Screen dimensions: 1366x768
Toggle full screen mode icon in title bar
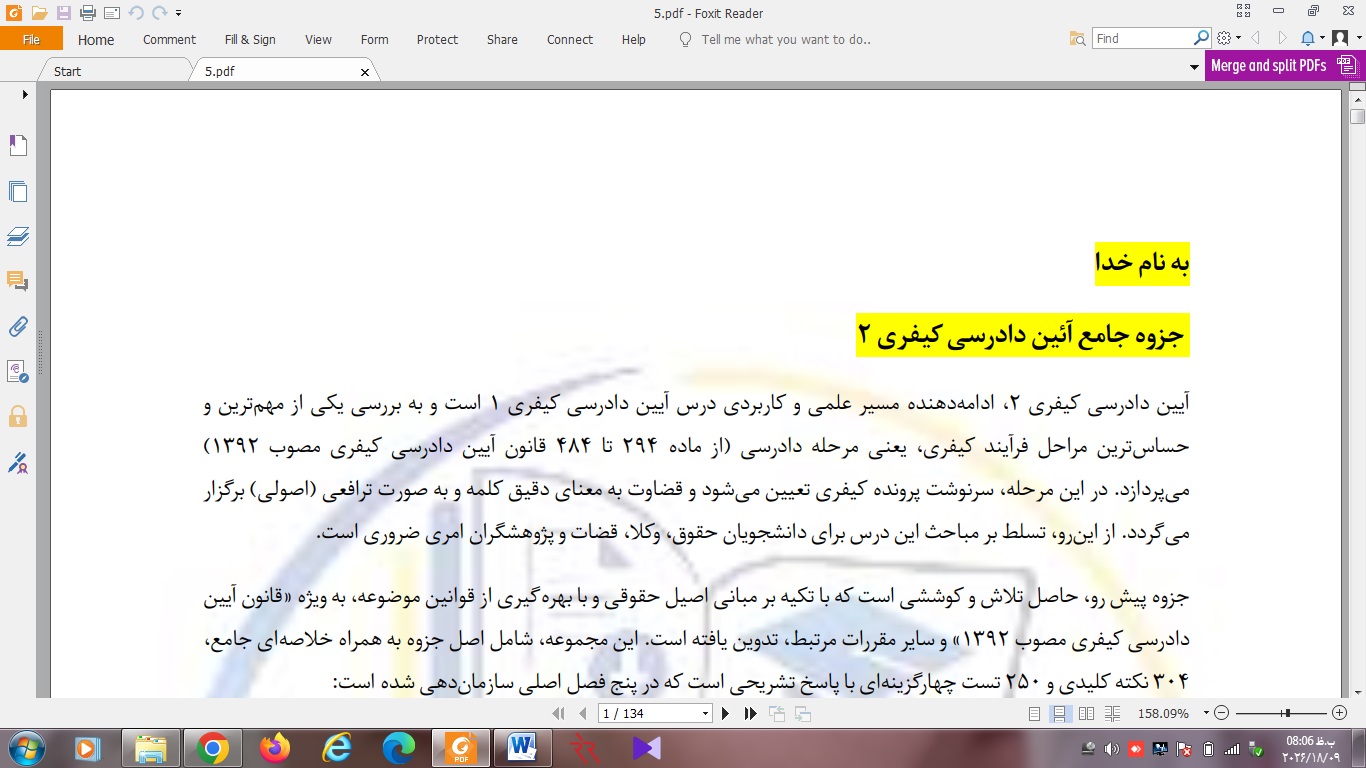click(x=1244, y=11)
